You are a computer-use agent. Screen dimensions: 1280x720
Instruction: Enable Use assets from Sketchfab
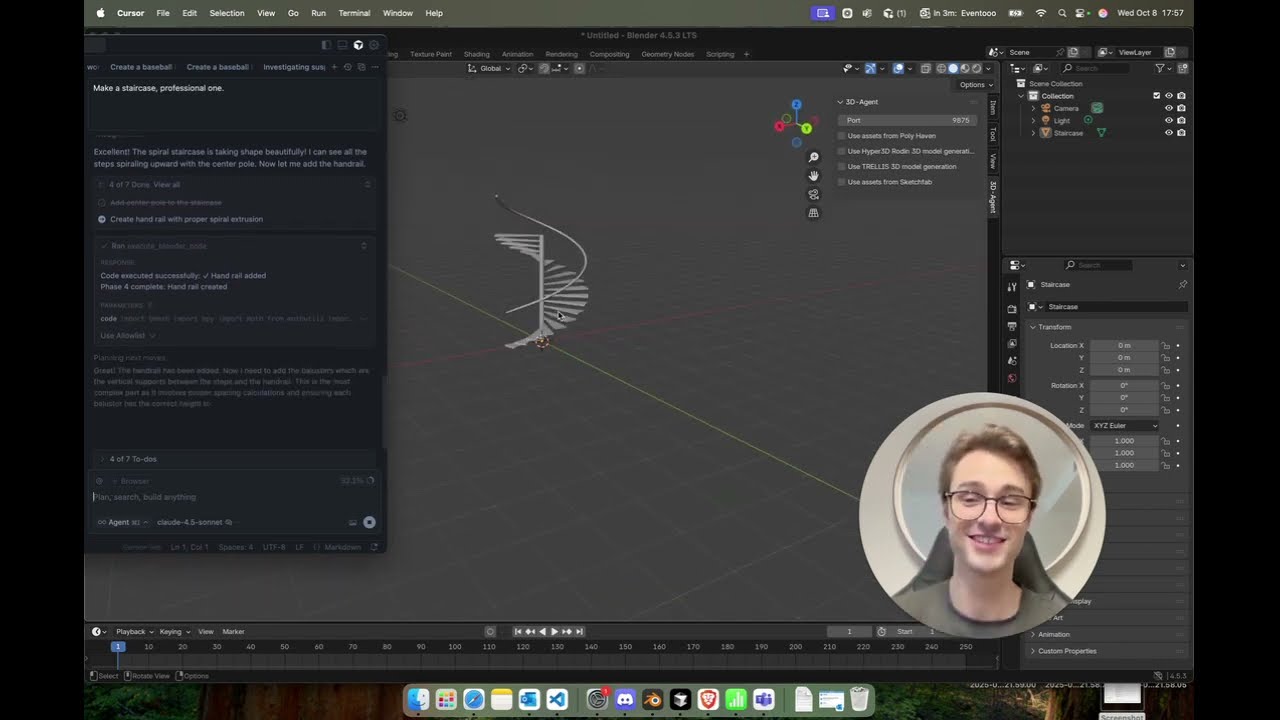tap(842, 182)
